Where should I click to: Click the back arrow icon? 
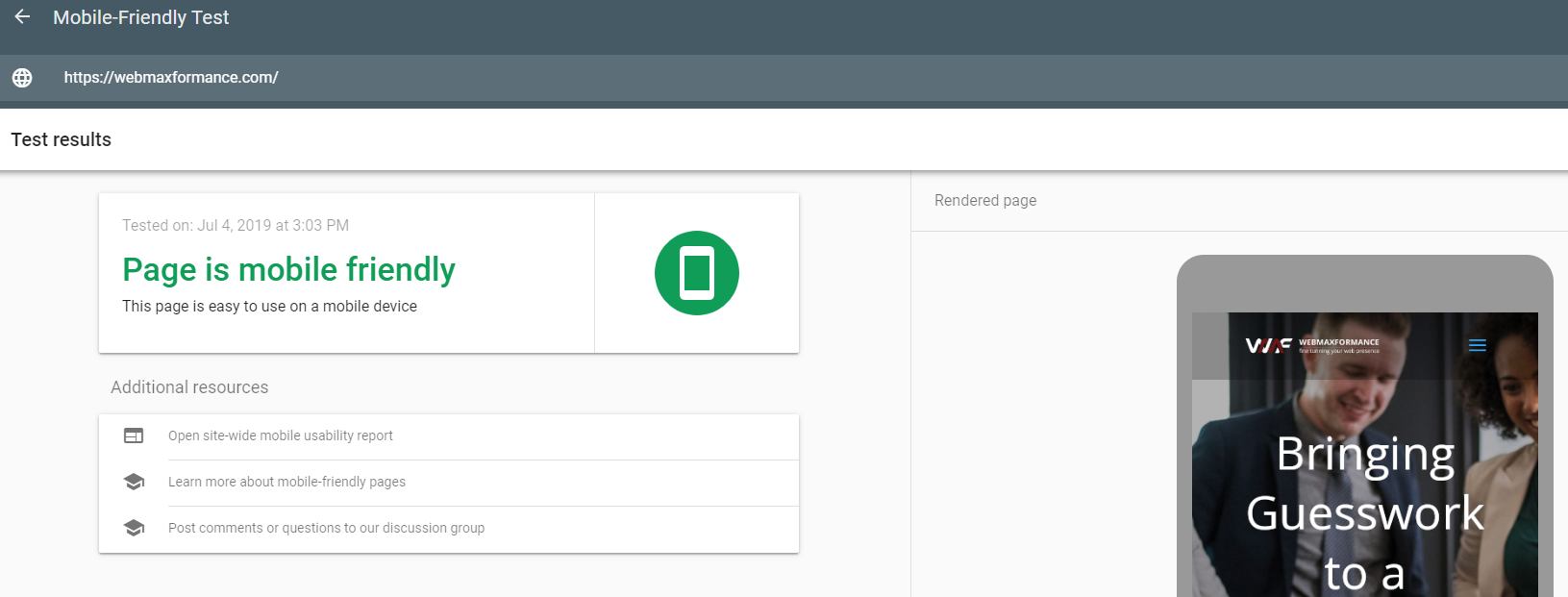(22, 16)
